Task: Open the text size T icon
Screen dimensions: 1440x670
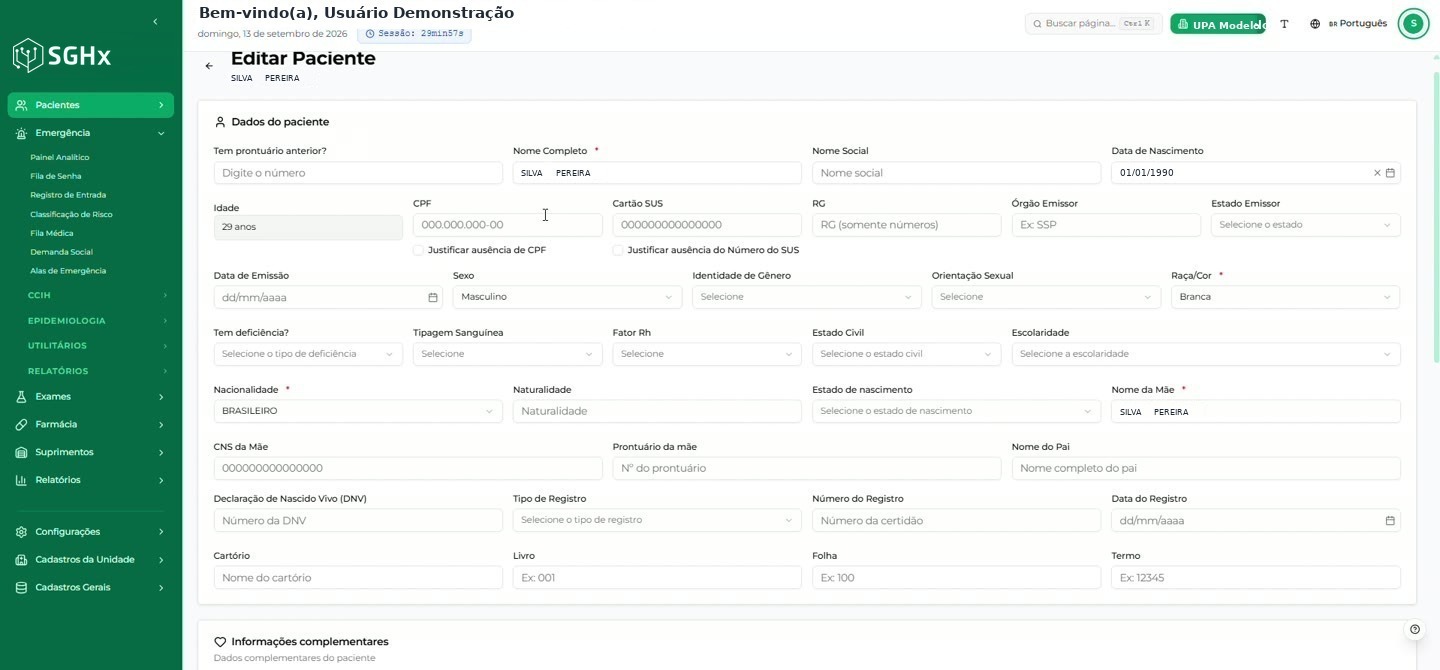Action: (1284, 24)
